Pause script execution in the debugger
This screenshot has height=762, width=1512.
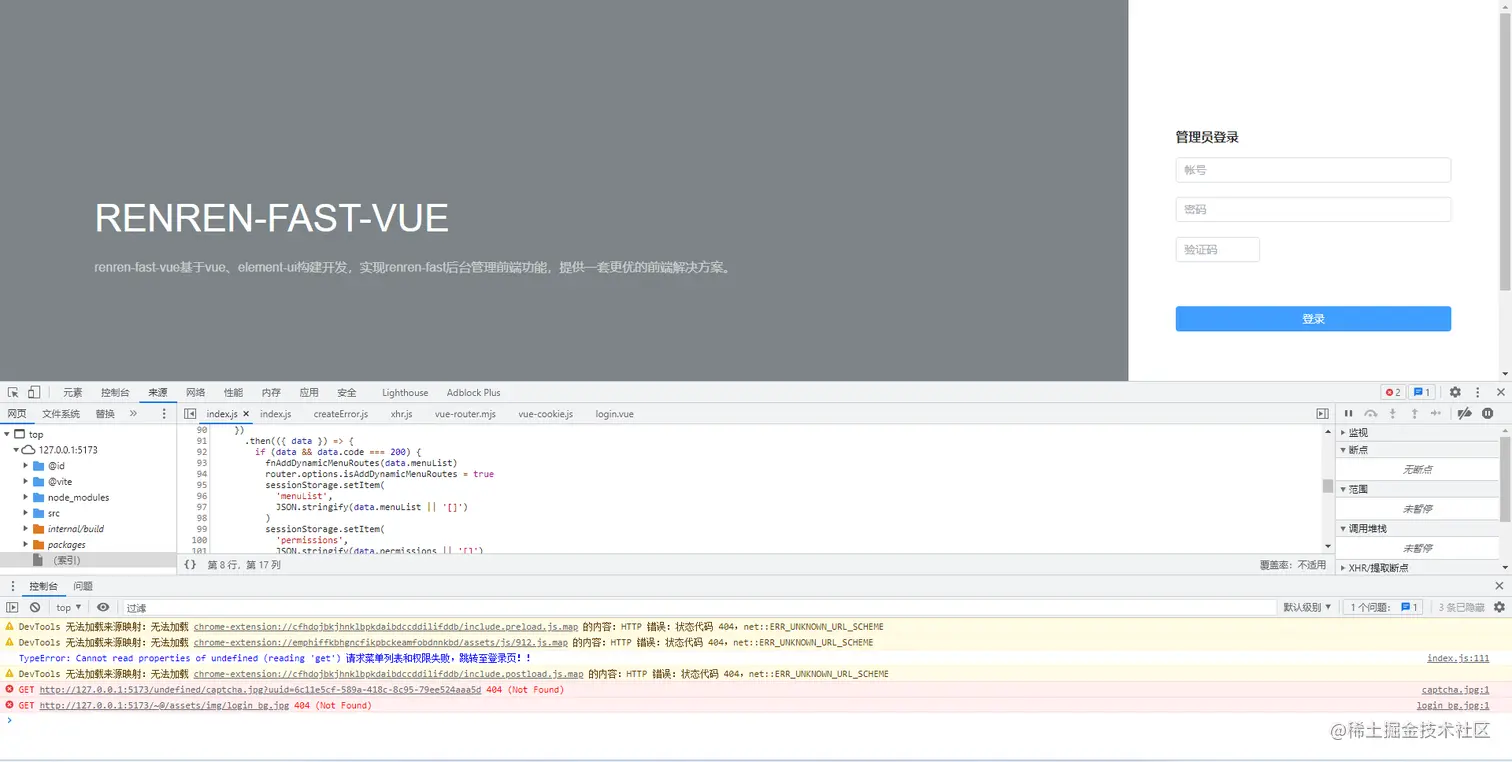coord(1348,414)
